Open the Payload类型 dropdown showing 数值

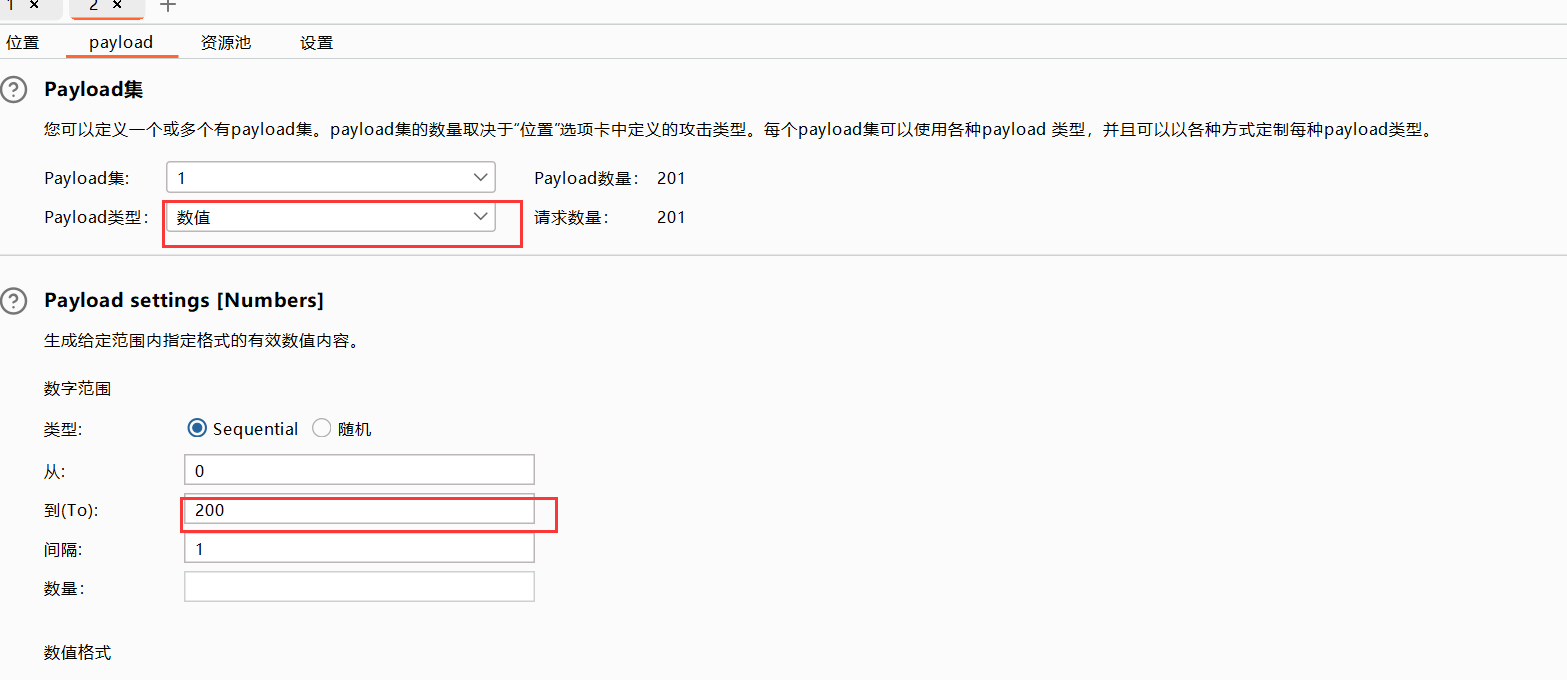330,217
